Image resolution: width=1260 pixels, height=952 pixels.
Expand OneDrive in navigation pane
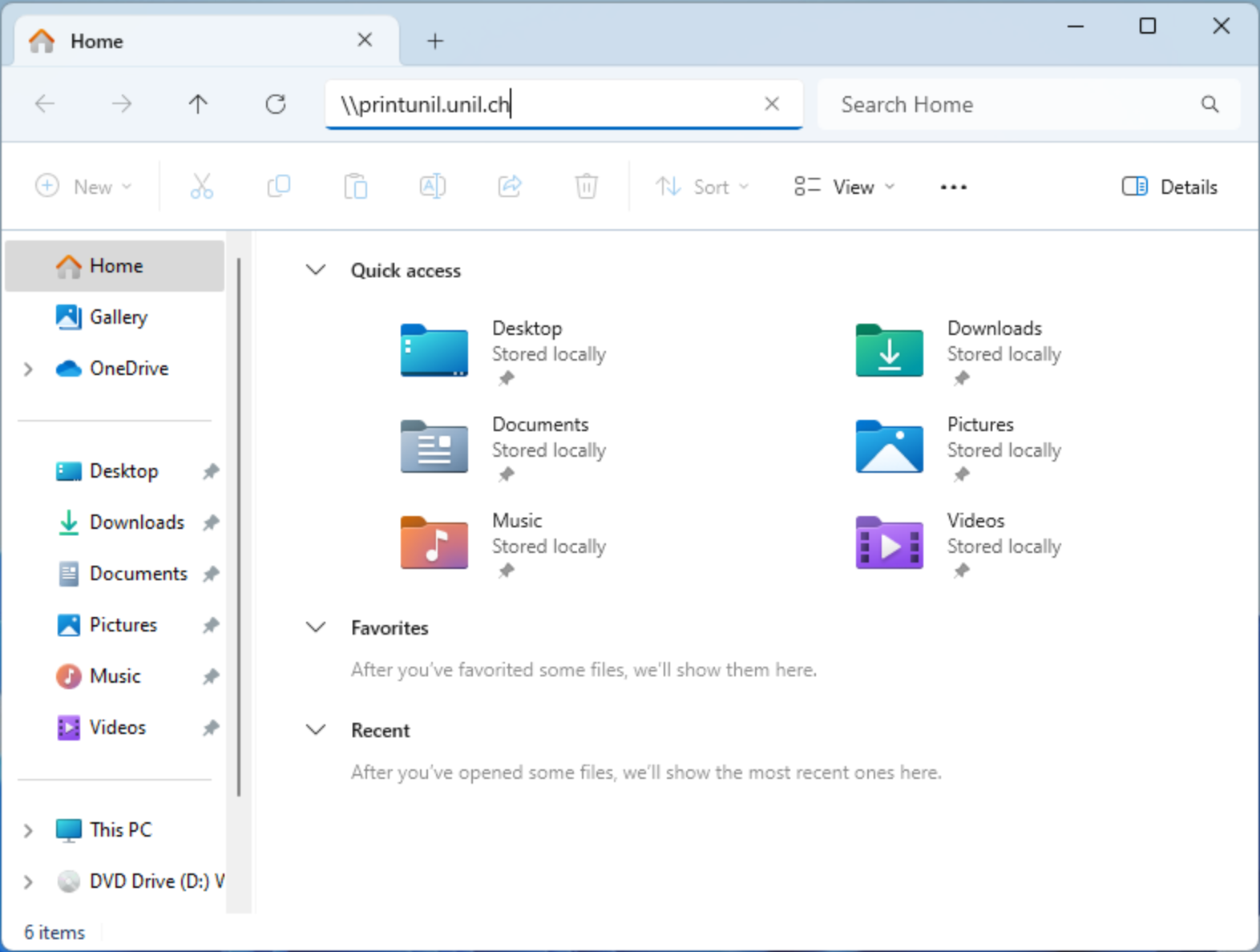click(x=28, y=369)
